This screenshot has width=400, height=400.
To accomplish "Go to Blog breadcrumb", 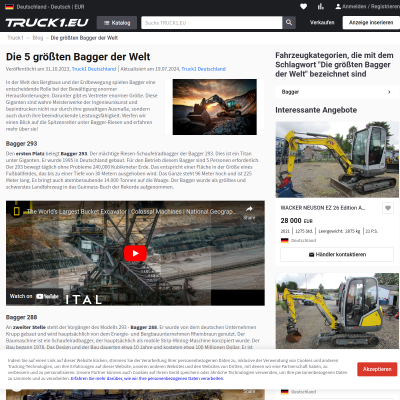I will (38, 38).
